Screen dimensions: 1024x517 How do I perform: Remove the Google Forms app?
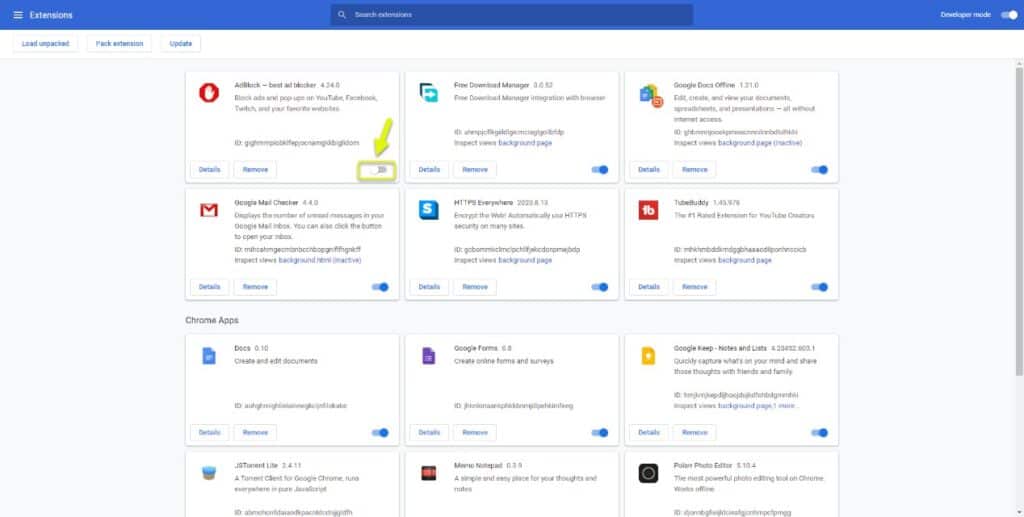click(x=475, y=432)
